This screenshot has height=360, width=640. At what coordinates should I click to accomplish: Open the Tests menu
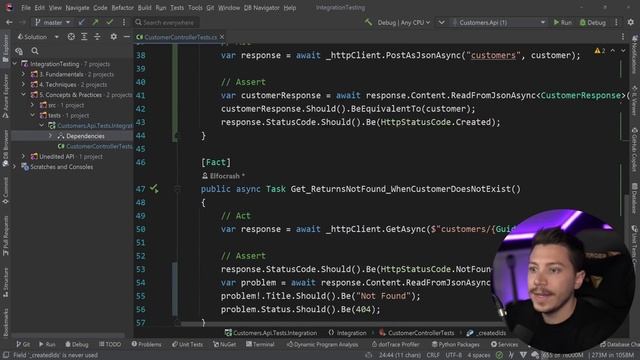pyautogui.click(x=177, y=8)
